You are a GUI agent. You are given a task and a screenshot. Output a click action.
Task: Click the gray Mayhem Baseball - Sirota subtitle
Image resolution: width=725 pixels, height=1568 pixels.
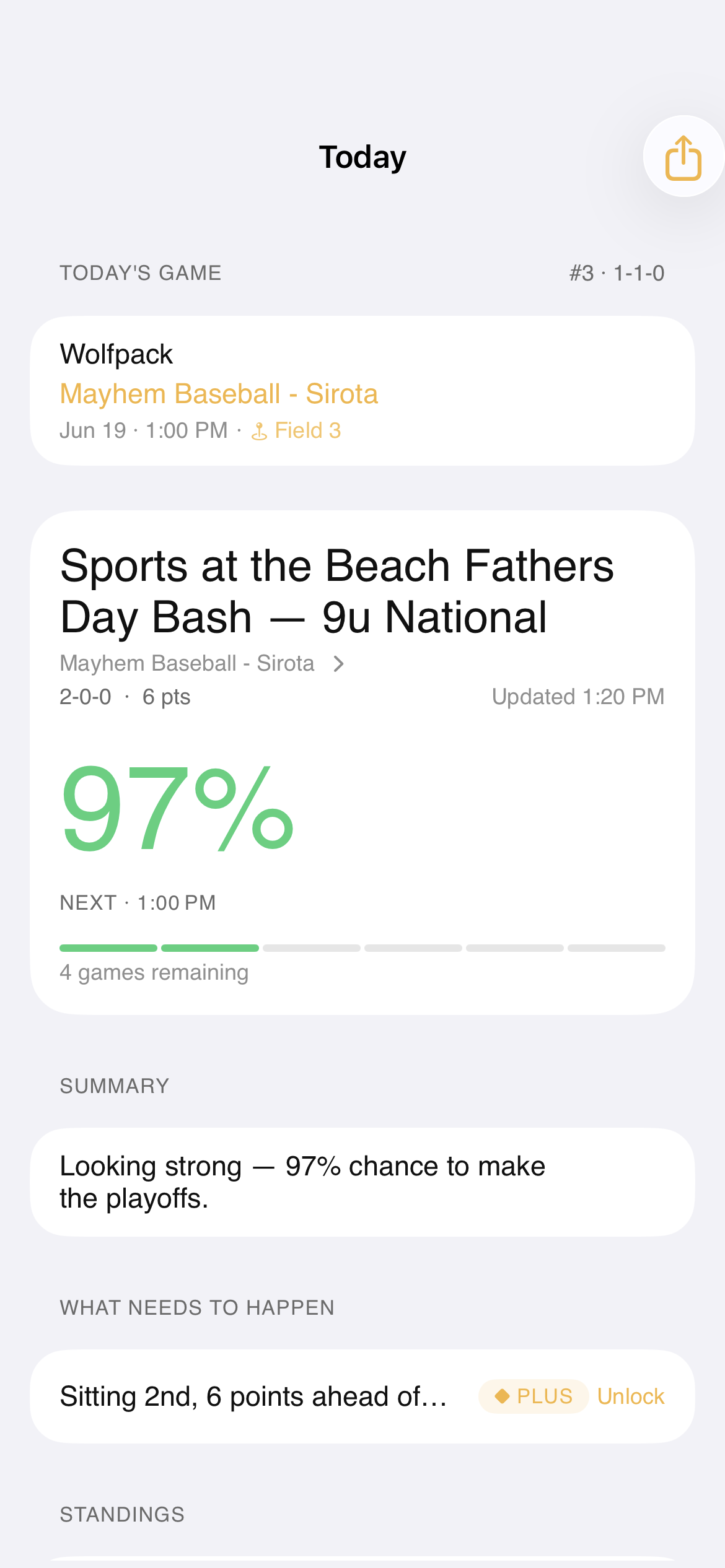point(187,663)
